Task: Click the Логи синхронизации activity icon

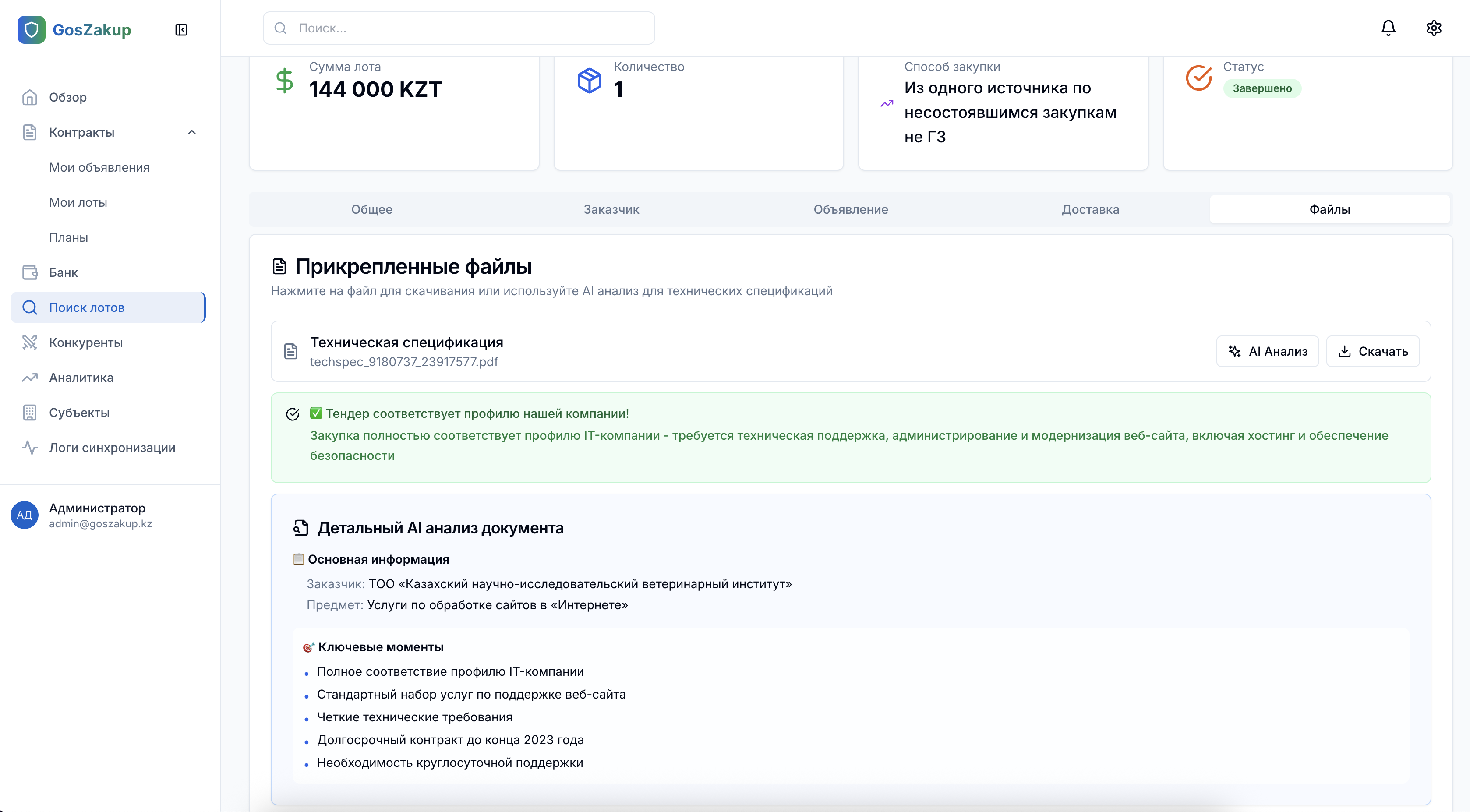Action: point(30,448)
